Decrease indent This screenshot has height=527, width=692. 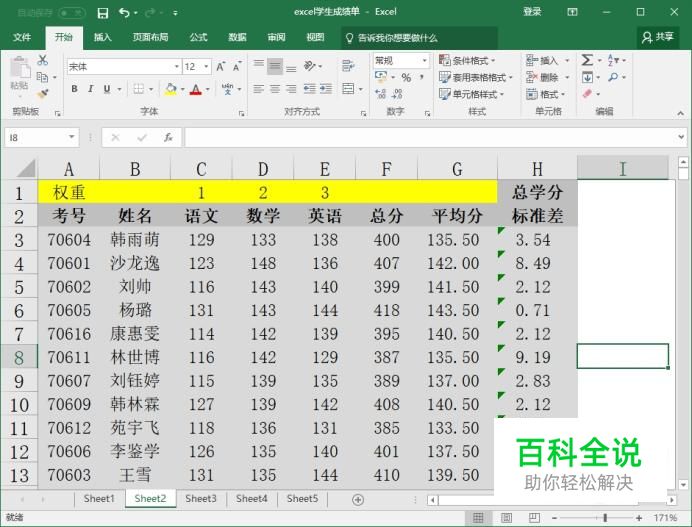[x=309, y=89]
